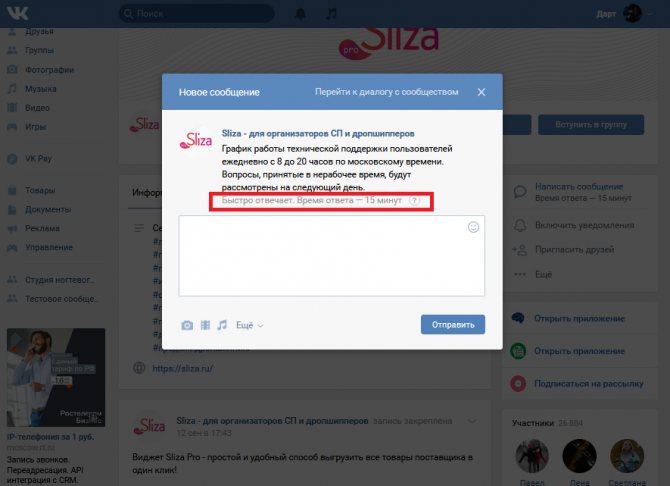Viewport: 670px width, 486px height.
Task: Attach a video using film icon
Action: click(x=206, y=325)
